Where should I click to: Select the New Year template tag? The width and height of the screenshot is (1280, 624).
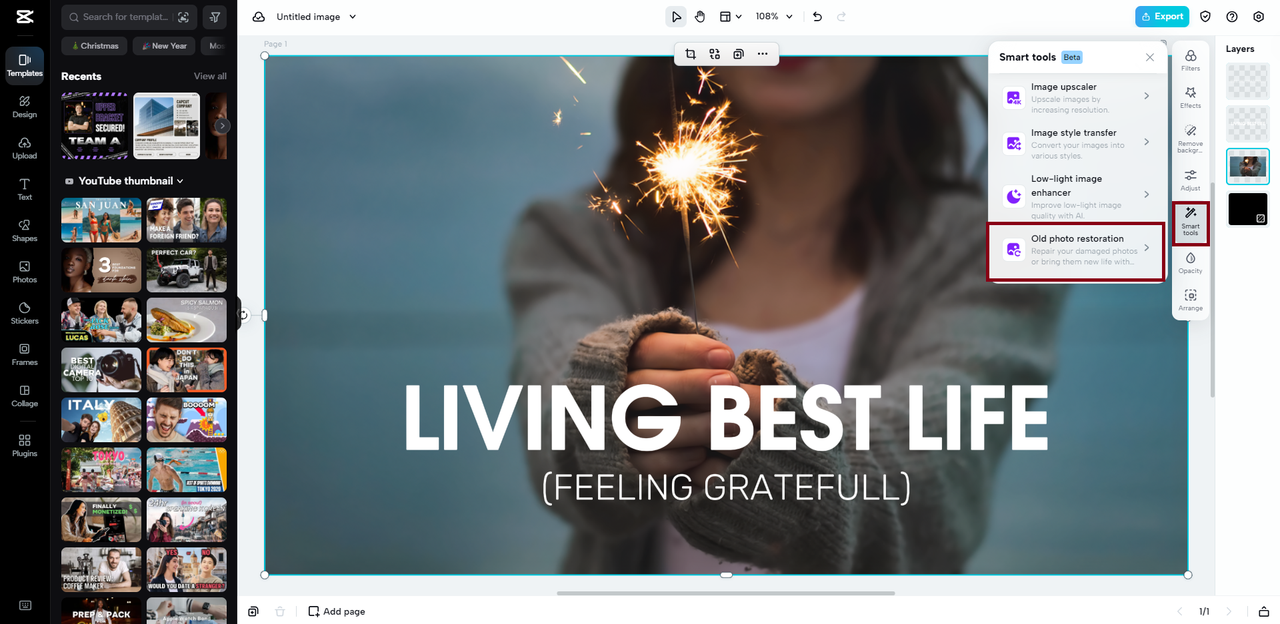[164, 46]
